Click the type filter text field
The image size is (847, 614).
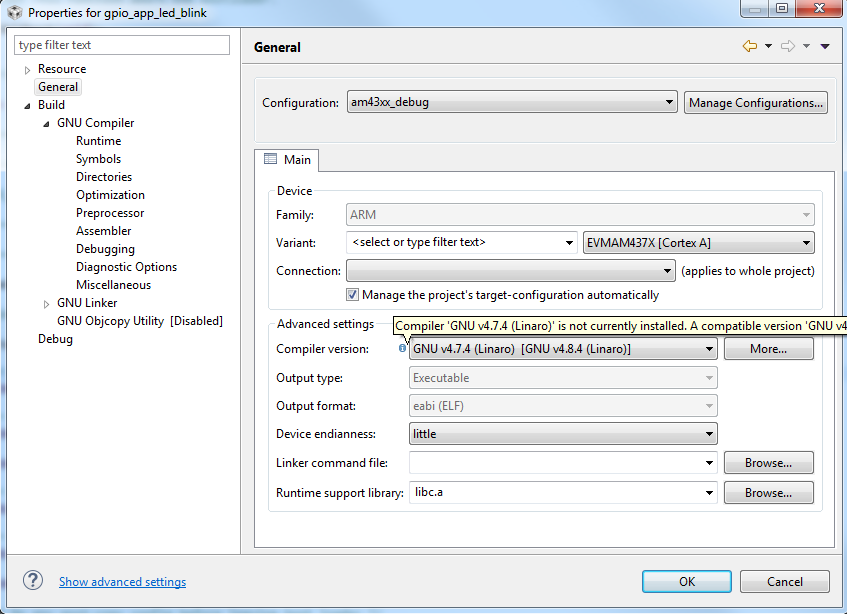pyautogui.click(x=122, y=45)
